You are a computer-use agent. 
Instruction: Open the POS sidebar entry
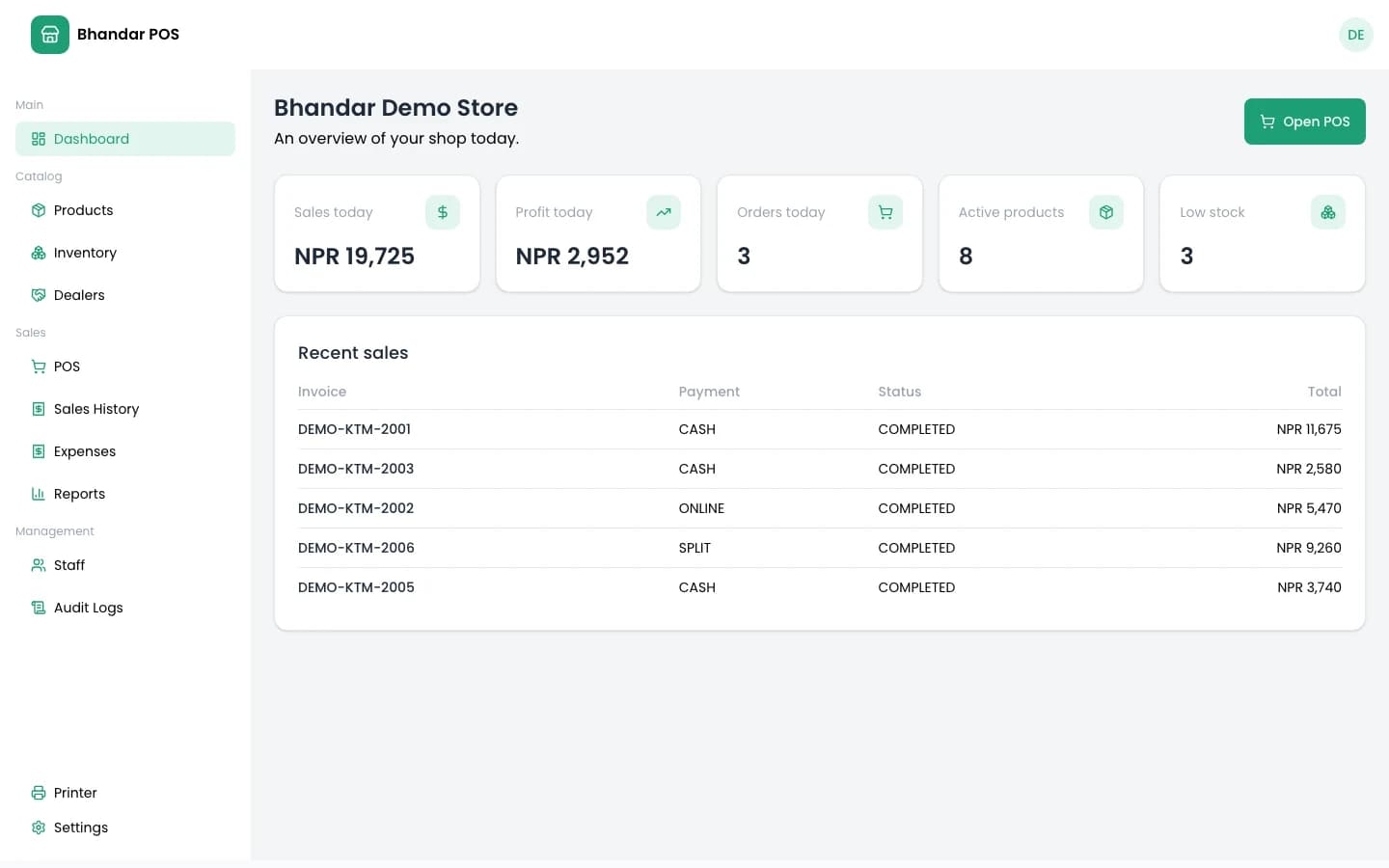[125, 366]
